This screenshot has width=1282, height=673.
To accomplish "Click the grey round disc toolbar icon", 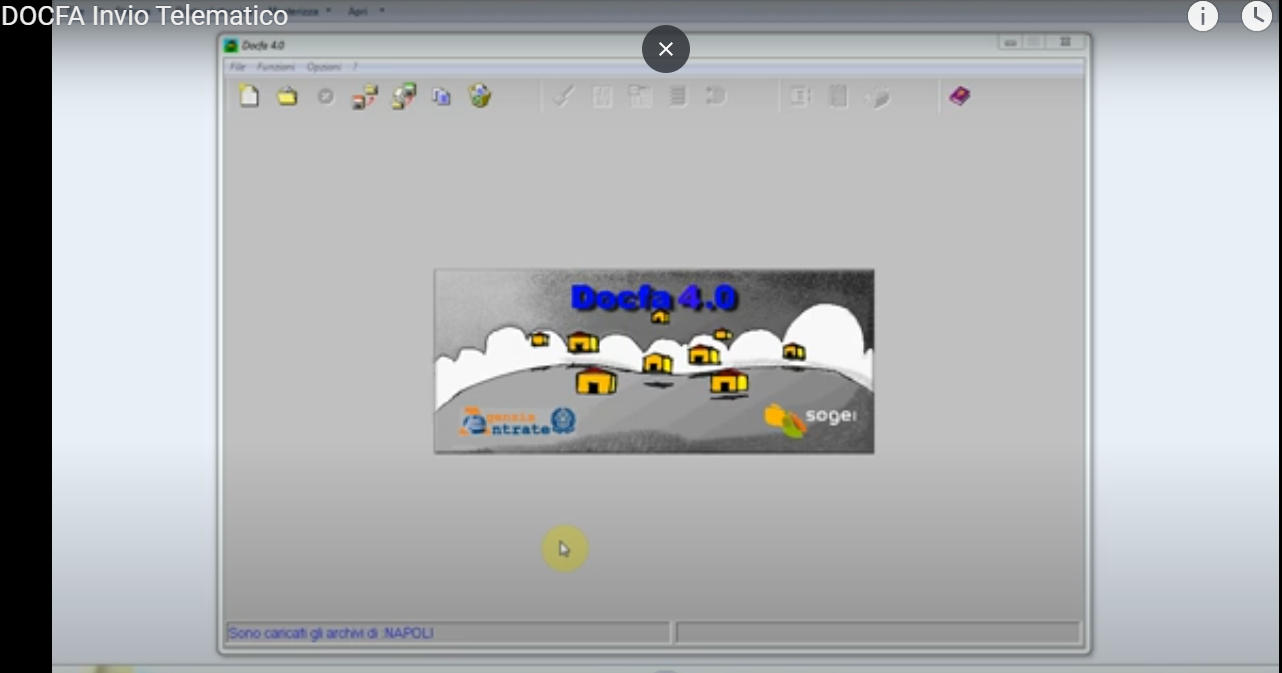I will (x=325, y=97).
